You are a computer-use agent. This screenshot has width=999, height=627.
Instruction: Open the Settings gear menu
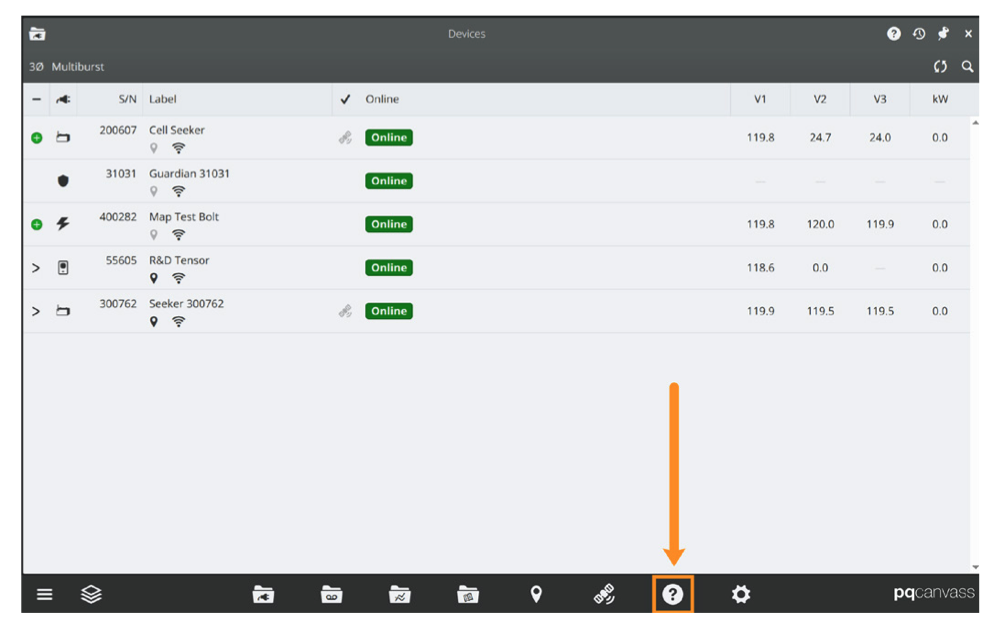[x=740, y=594]
